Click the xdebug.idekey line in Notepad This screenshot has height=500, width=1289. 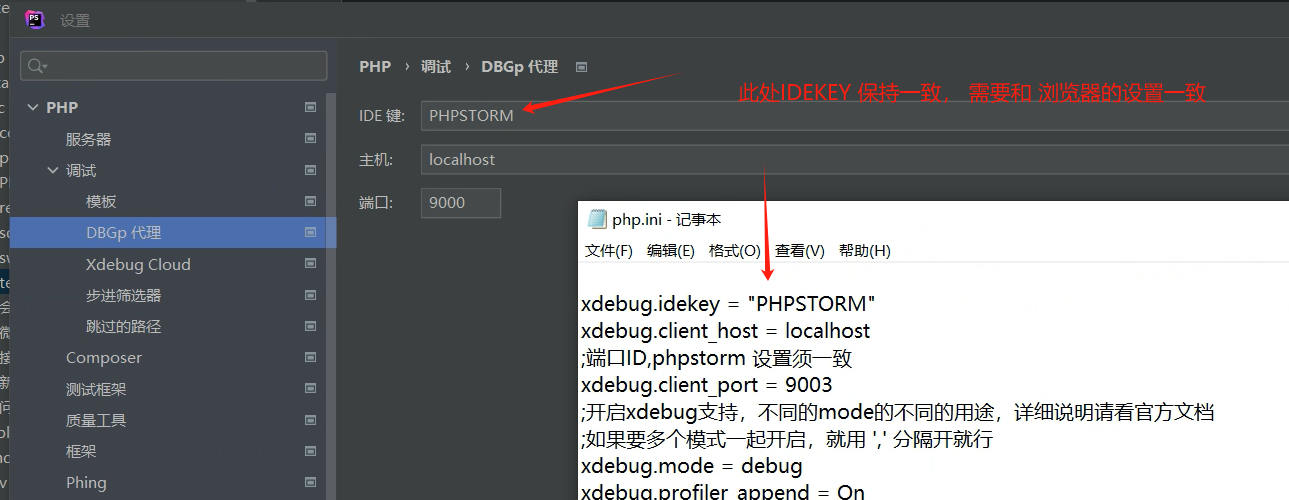(729, 303)
